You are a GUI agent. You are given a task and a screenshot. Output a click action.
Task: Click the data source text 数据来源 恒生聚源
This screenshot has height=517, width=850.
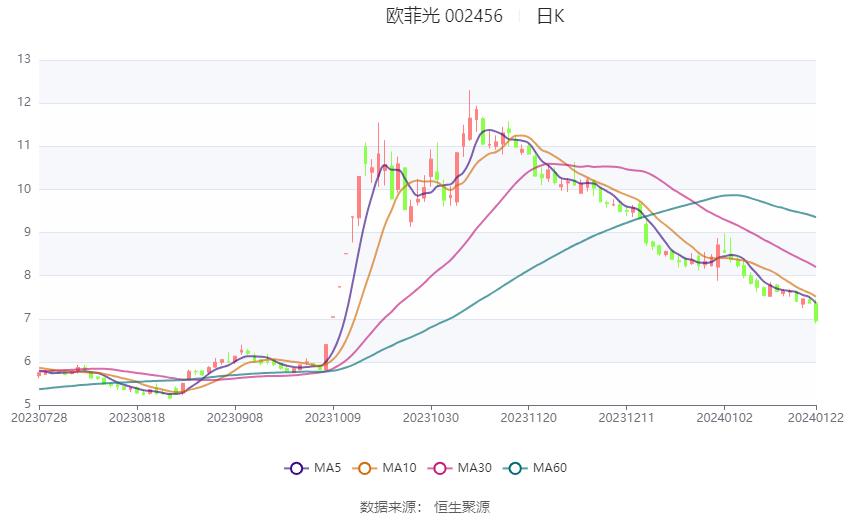[x=425, y=507]
